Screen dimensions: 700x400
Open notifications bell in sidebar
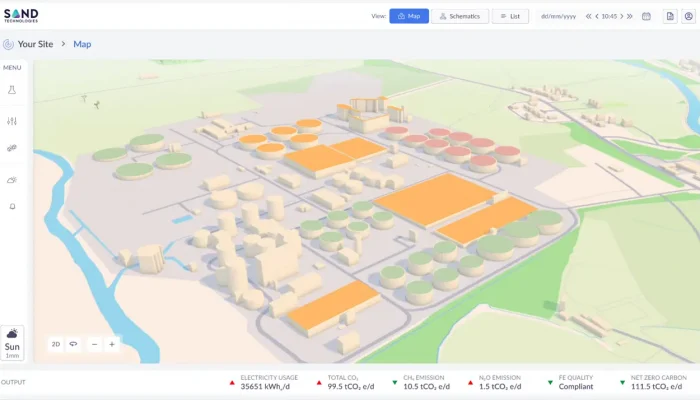click(12, 206)
